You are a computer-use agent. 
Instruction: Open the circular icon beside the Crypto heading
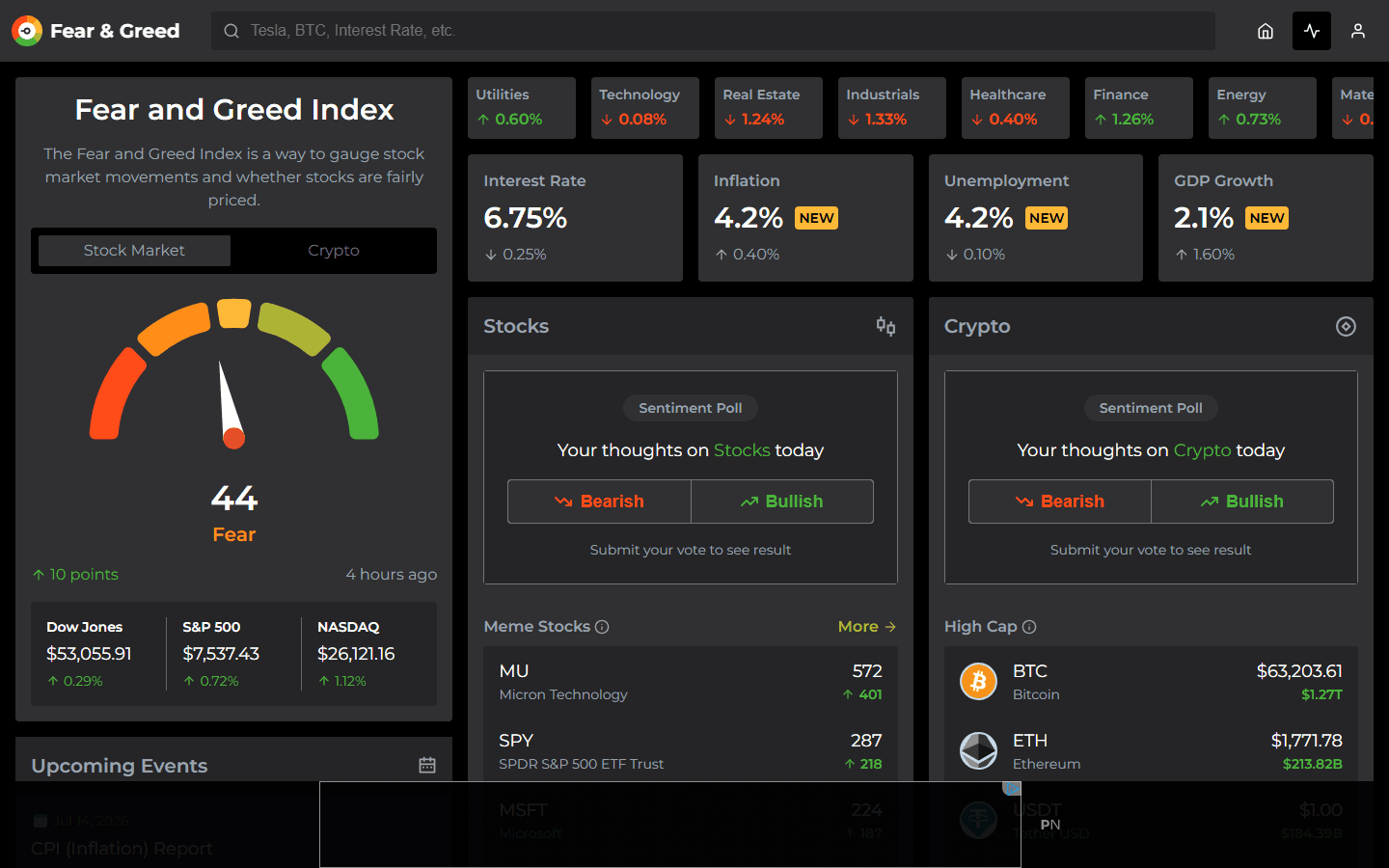[x=1346, y=326]
